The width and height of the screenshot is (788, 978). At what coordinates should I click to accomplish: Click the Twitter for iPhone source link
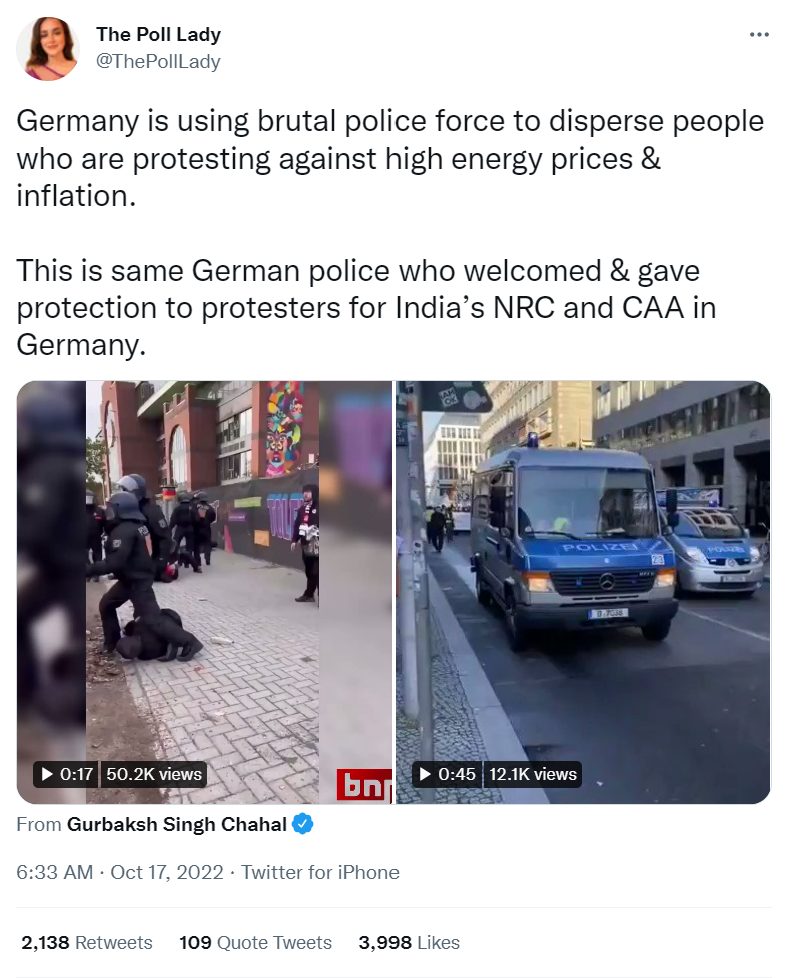click(321, 872)
